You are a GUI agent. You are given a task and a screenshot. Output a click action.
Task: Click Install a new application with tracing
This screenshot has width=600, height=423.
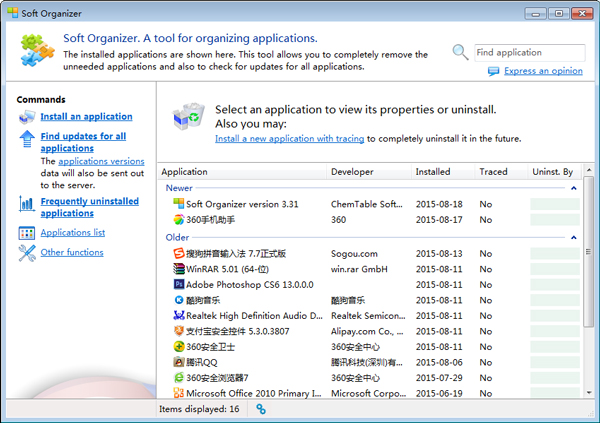tap(289, 139)
